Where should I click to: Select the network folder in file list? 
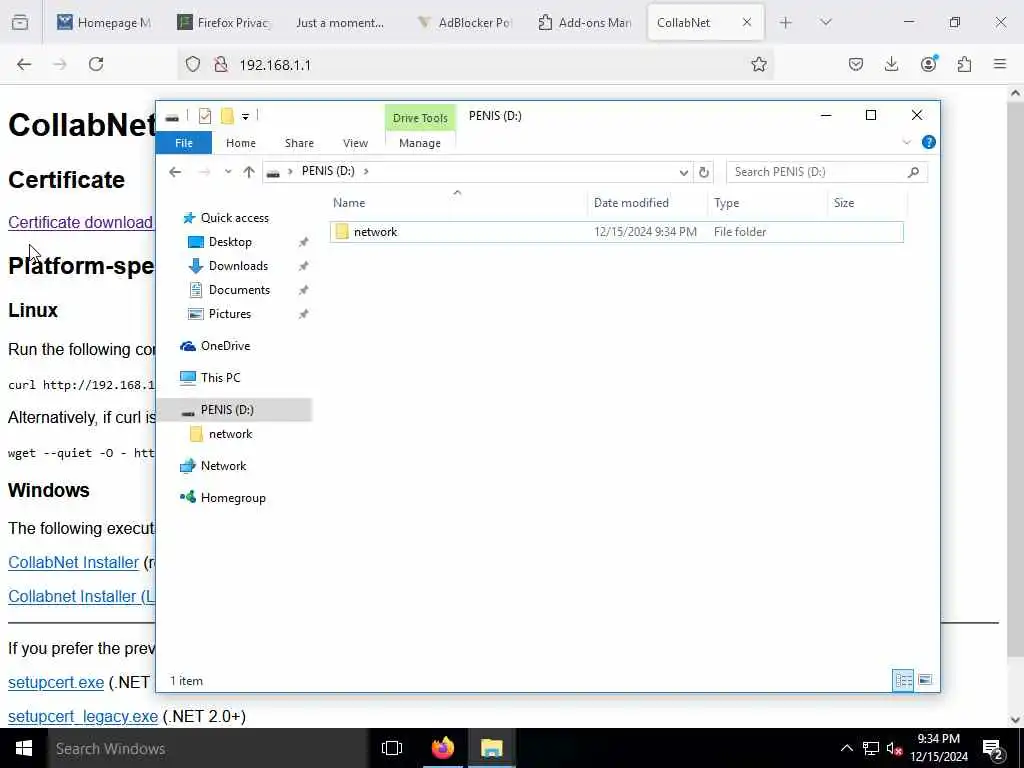tap(616, 232)
